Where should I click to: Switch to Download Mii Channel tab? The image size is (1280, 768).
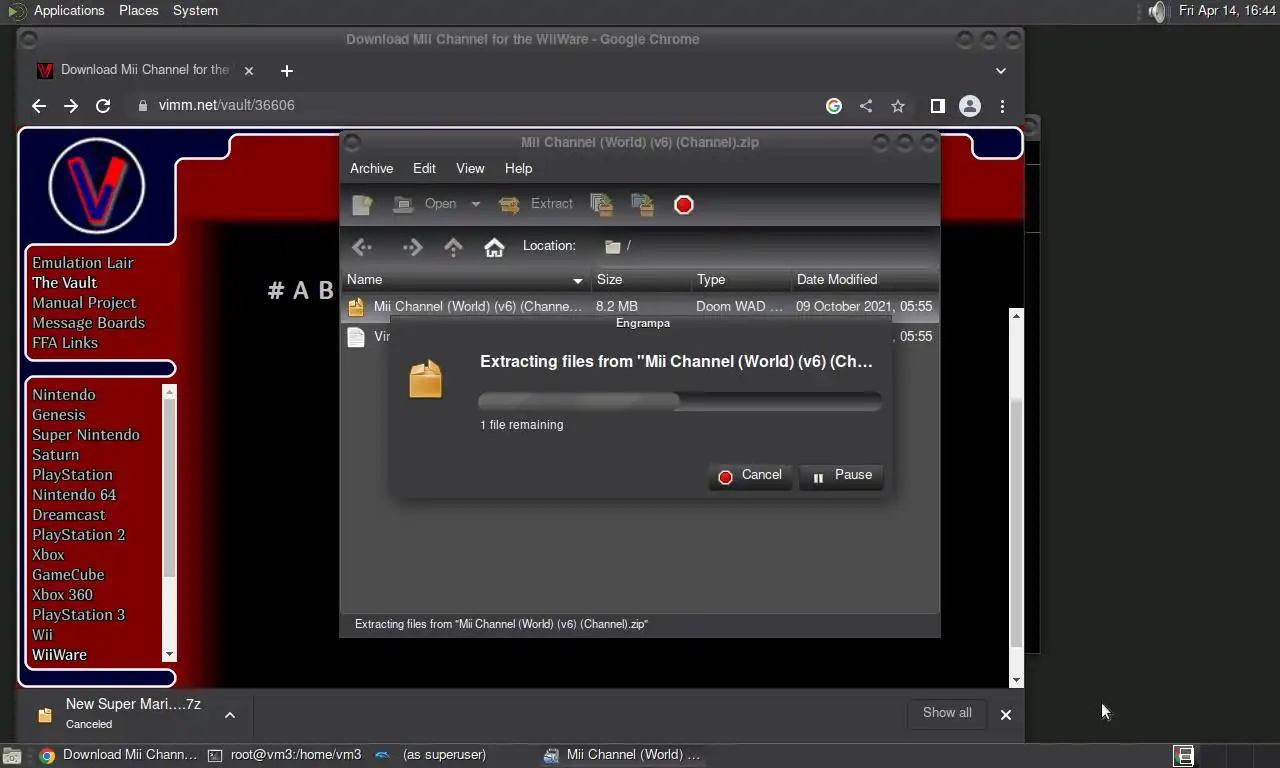(x=145, y=70)
